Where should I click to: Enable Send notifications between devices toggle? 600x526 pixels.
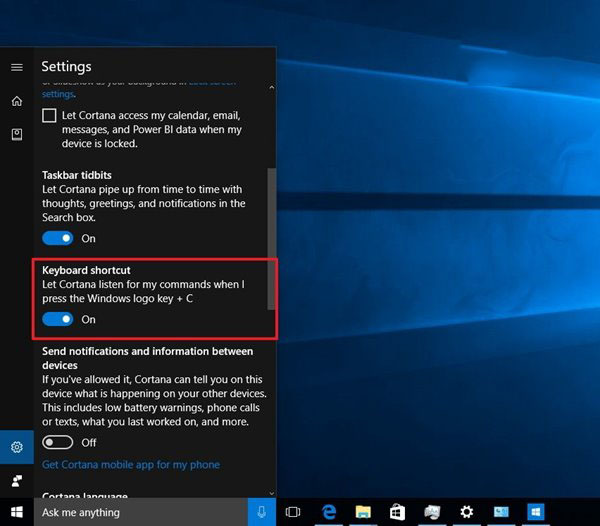(58, 442)
